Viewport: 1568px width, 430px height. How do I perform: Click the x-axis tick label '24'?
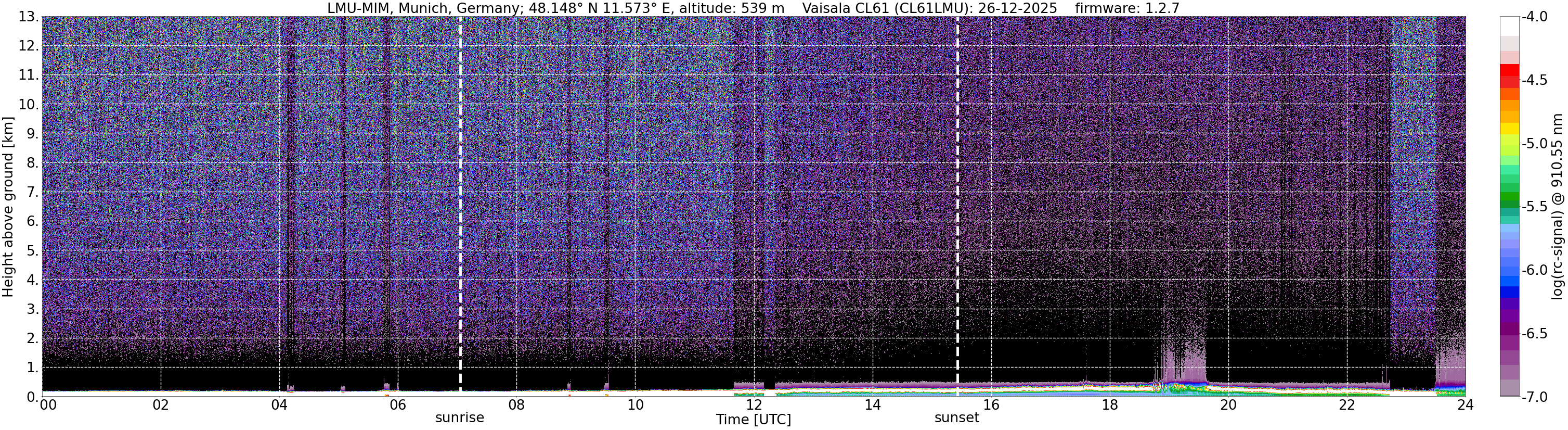coord(1465,405)
